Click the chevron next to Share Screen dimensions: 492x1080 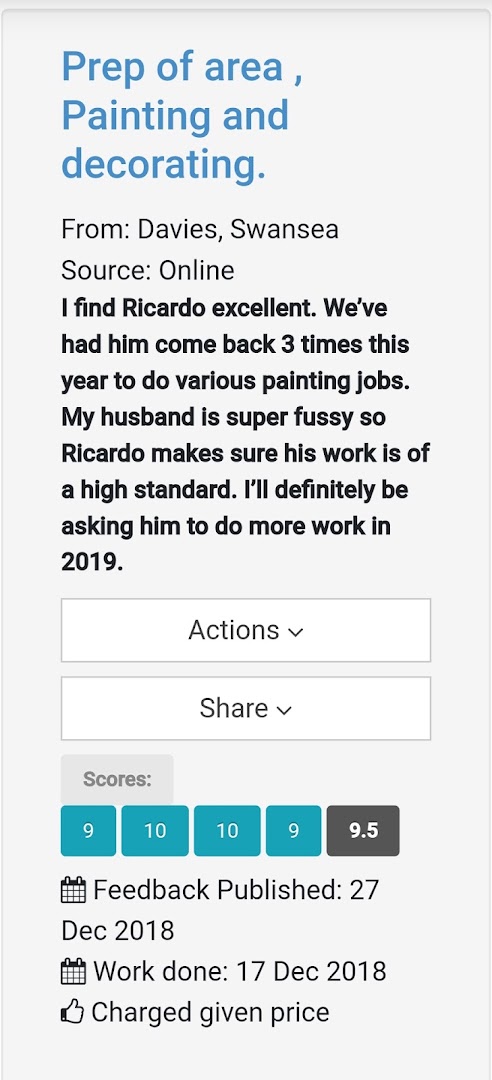pos(284,710)
